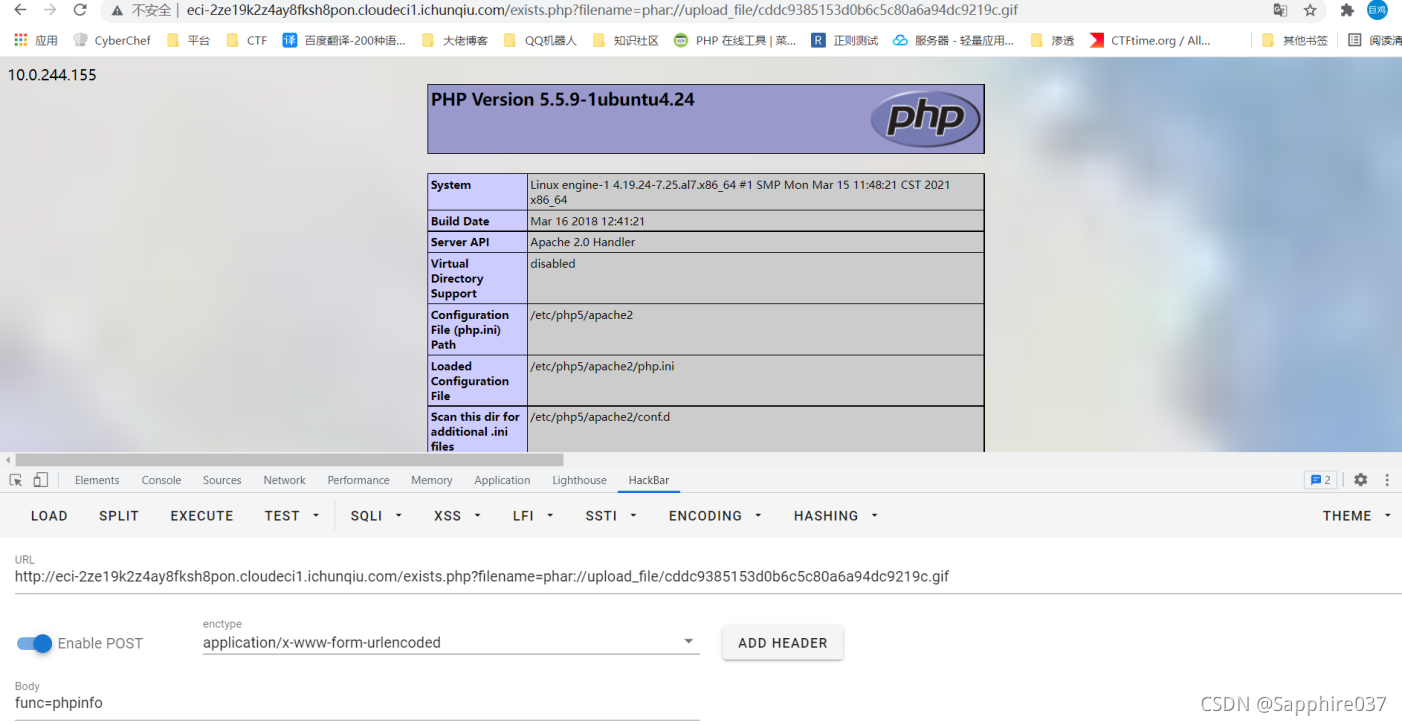Open the 渗透 bookmark folder
1402x725 pixels.
pyautogui.click(x=1052, y=41)
